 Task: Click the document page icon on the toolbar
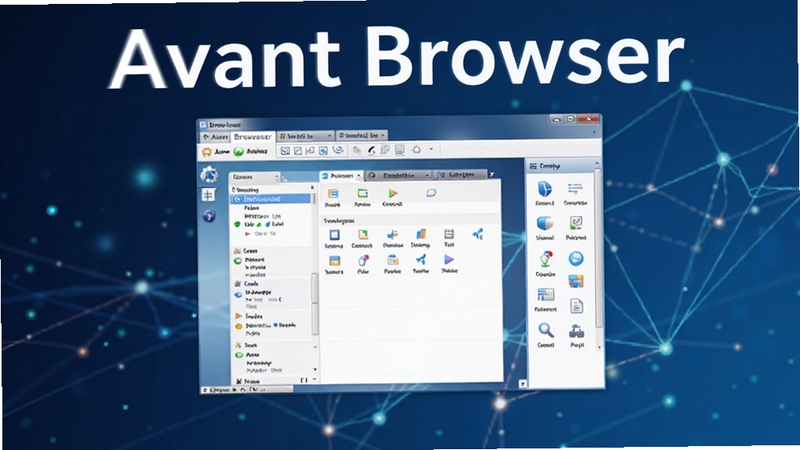tap(400, 149)
